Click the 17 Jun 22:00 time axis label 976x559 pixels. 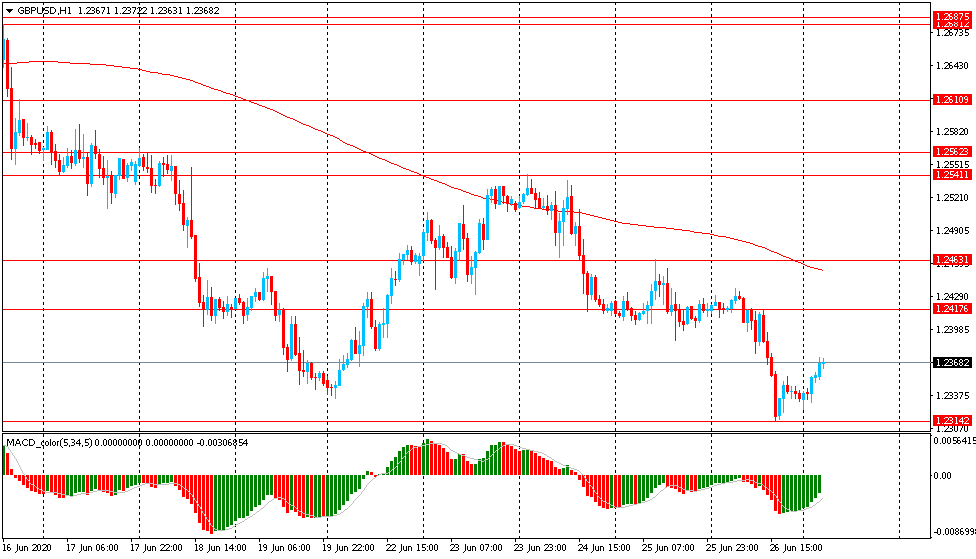coord(156,548)
